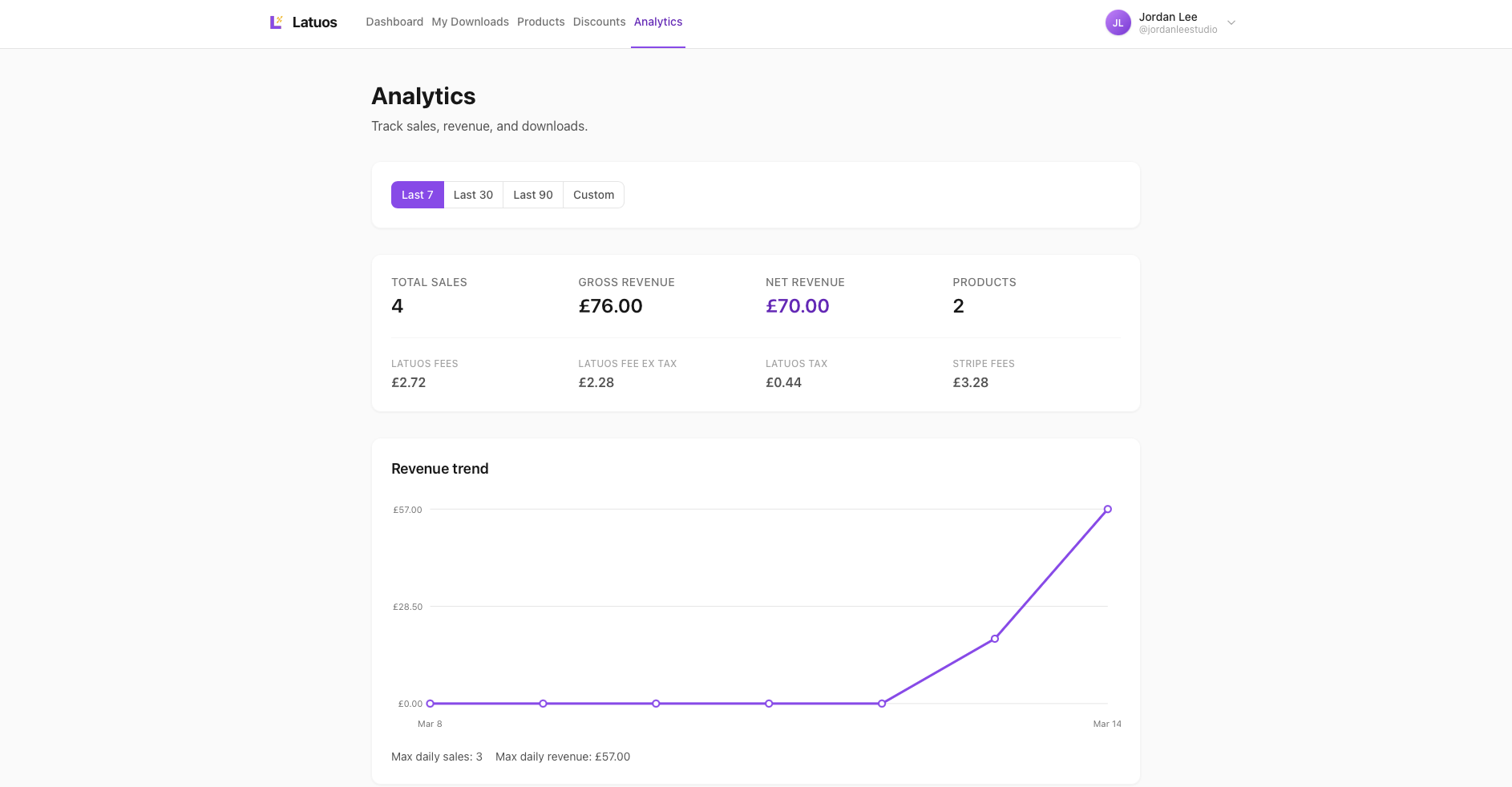The image size is (1512, 787).
Task: Click the Latuos logo icon
Action: (276, 22)
